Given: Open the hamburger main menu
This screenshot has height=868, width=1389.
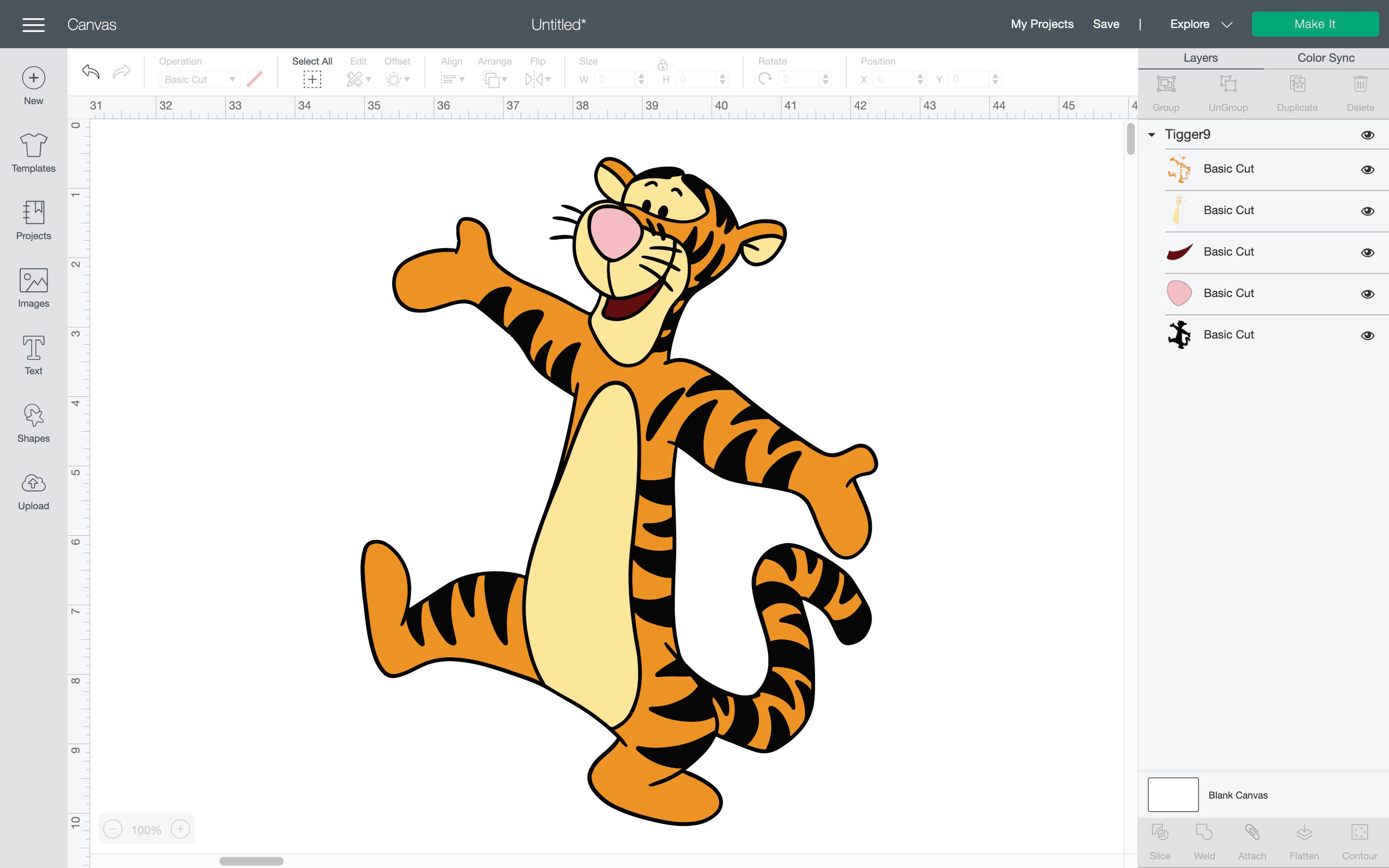Looking at the screenshot, I should [x=33, y=24].
